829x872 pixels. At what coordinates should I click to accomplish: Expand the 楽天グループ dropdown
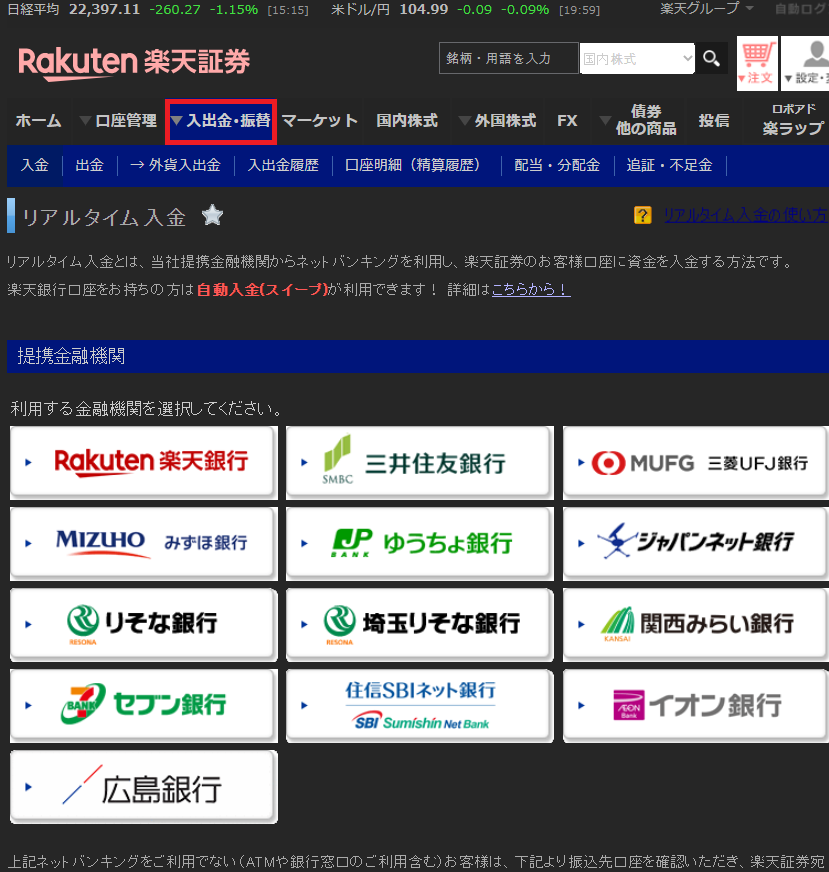(706, 8)
